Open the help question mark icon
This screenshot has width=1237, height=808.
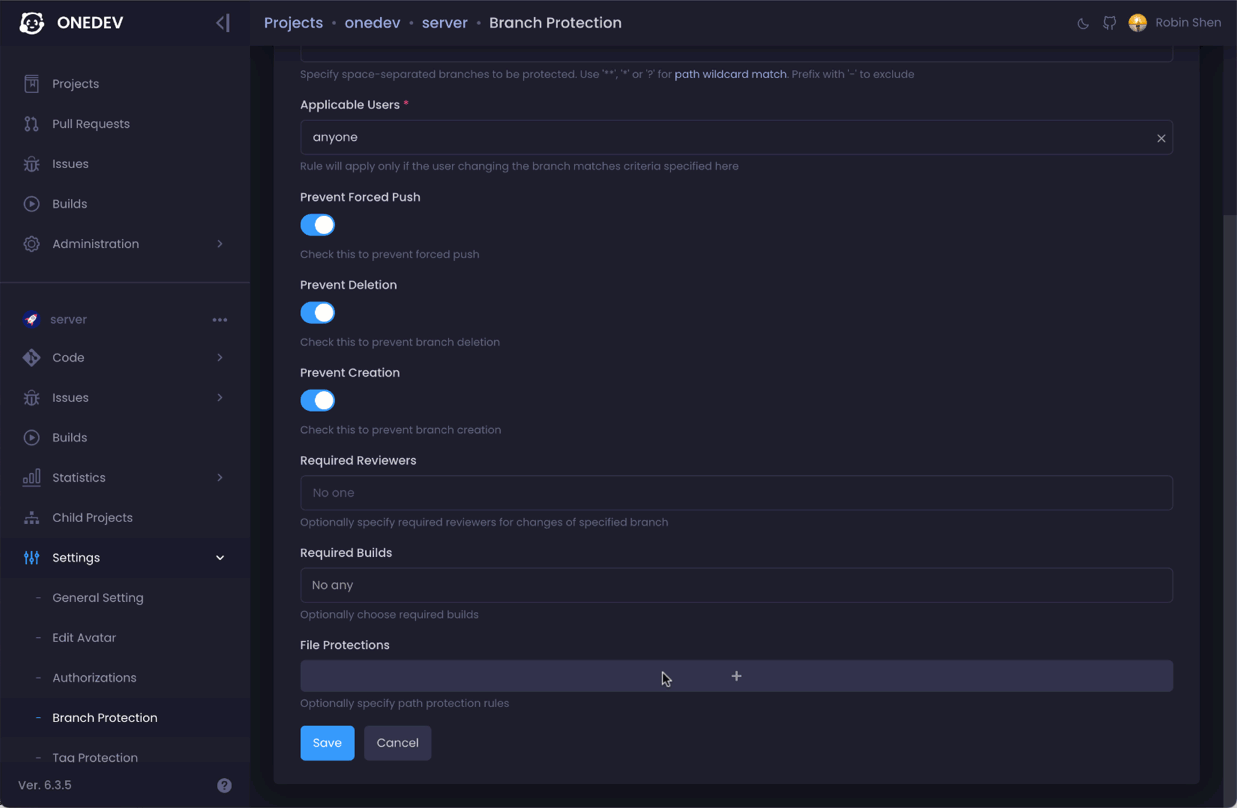224,785
